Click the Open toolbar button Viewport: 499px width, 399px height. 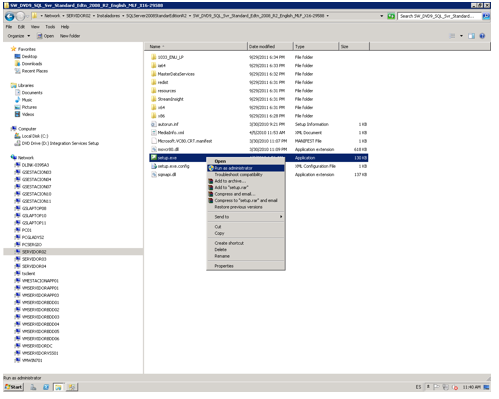click(x=45, y=36)
